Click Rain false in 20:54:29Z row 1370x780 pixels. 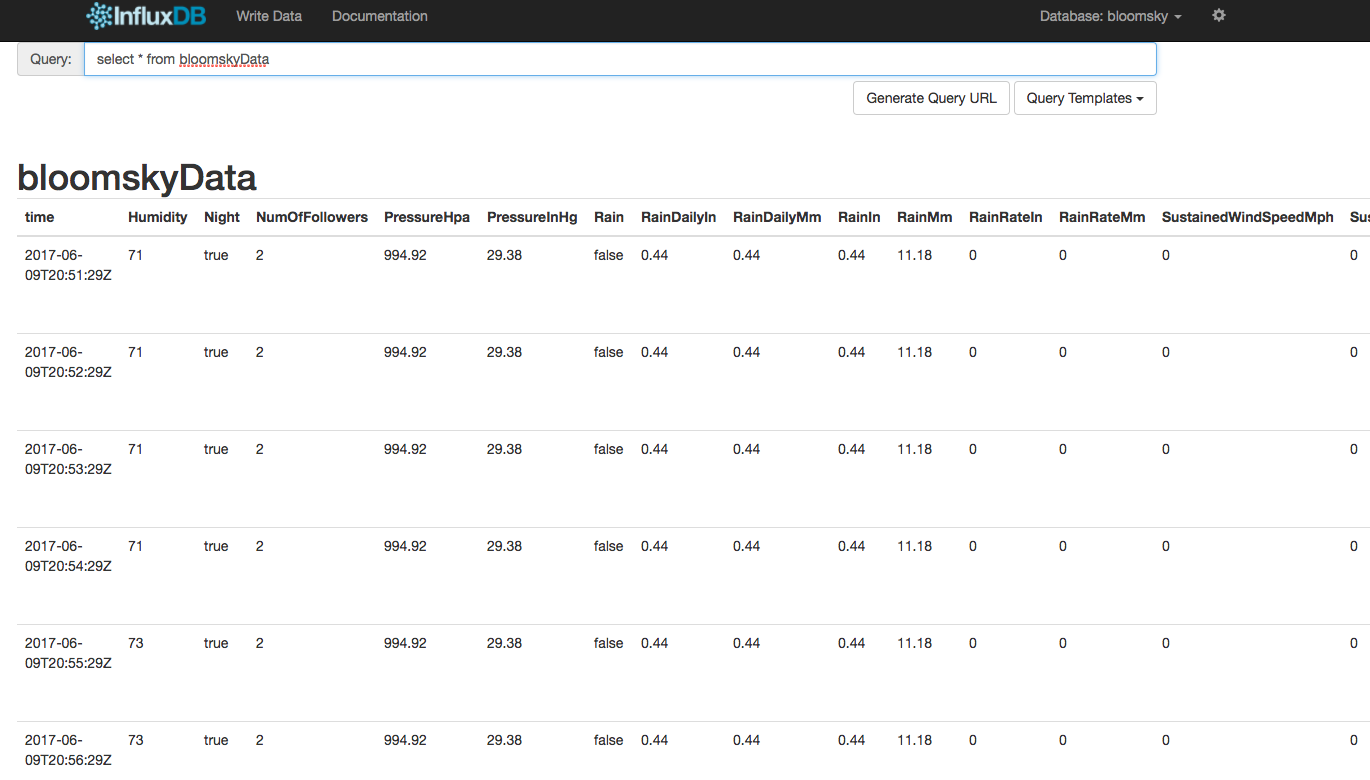tap(608, 546)
